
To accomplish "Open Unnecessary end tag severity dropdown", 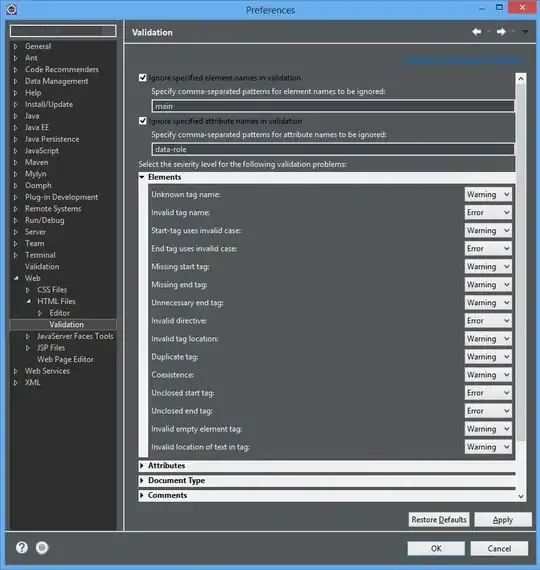I will click(x=488, y=302).
